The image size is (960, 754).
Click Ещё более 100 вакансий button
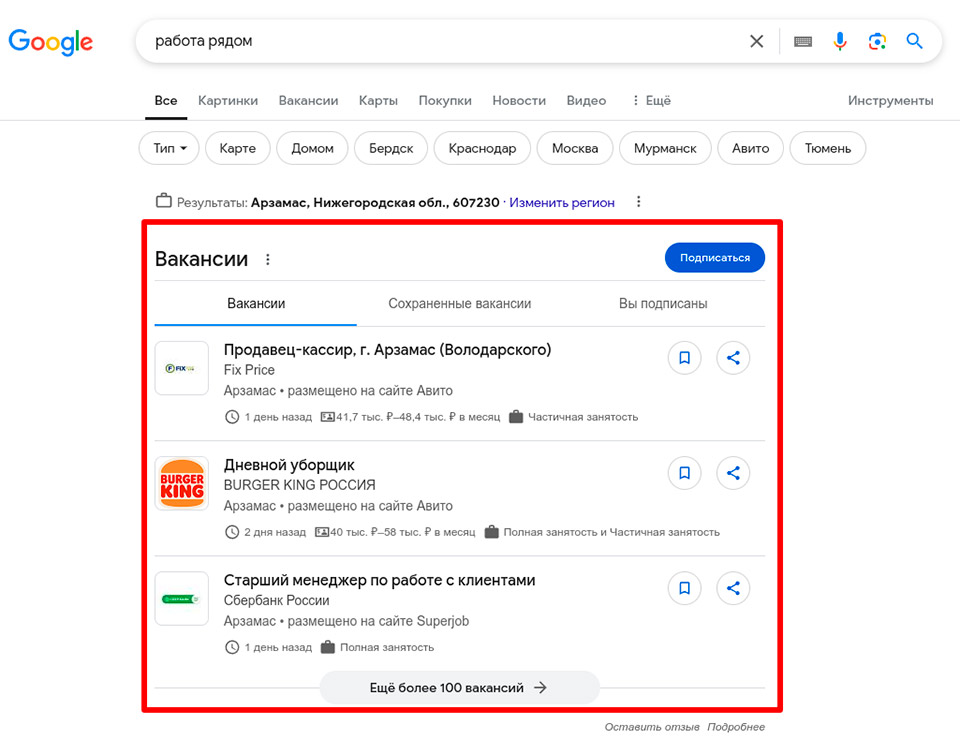(459, 687)
